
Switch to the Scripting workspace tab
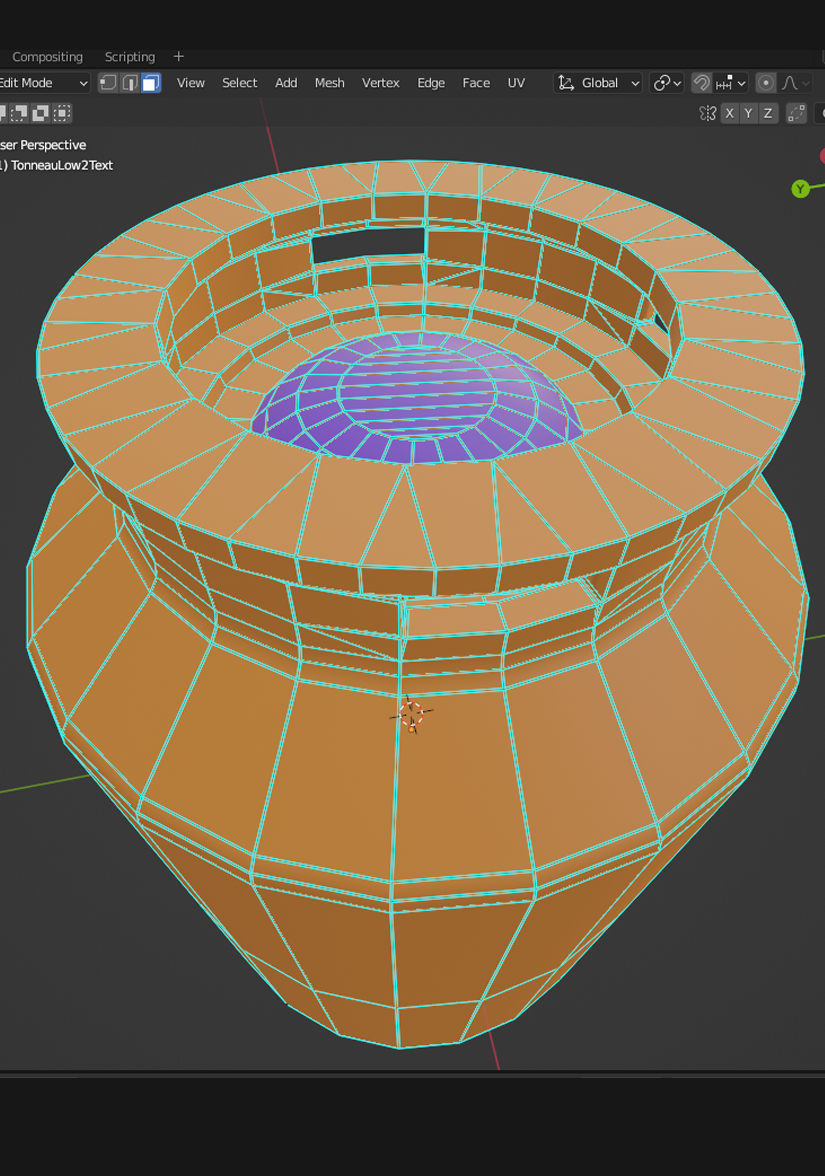click(130, 57)
